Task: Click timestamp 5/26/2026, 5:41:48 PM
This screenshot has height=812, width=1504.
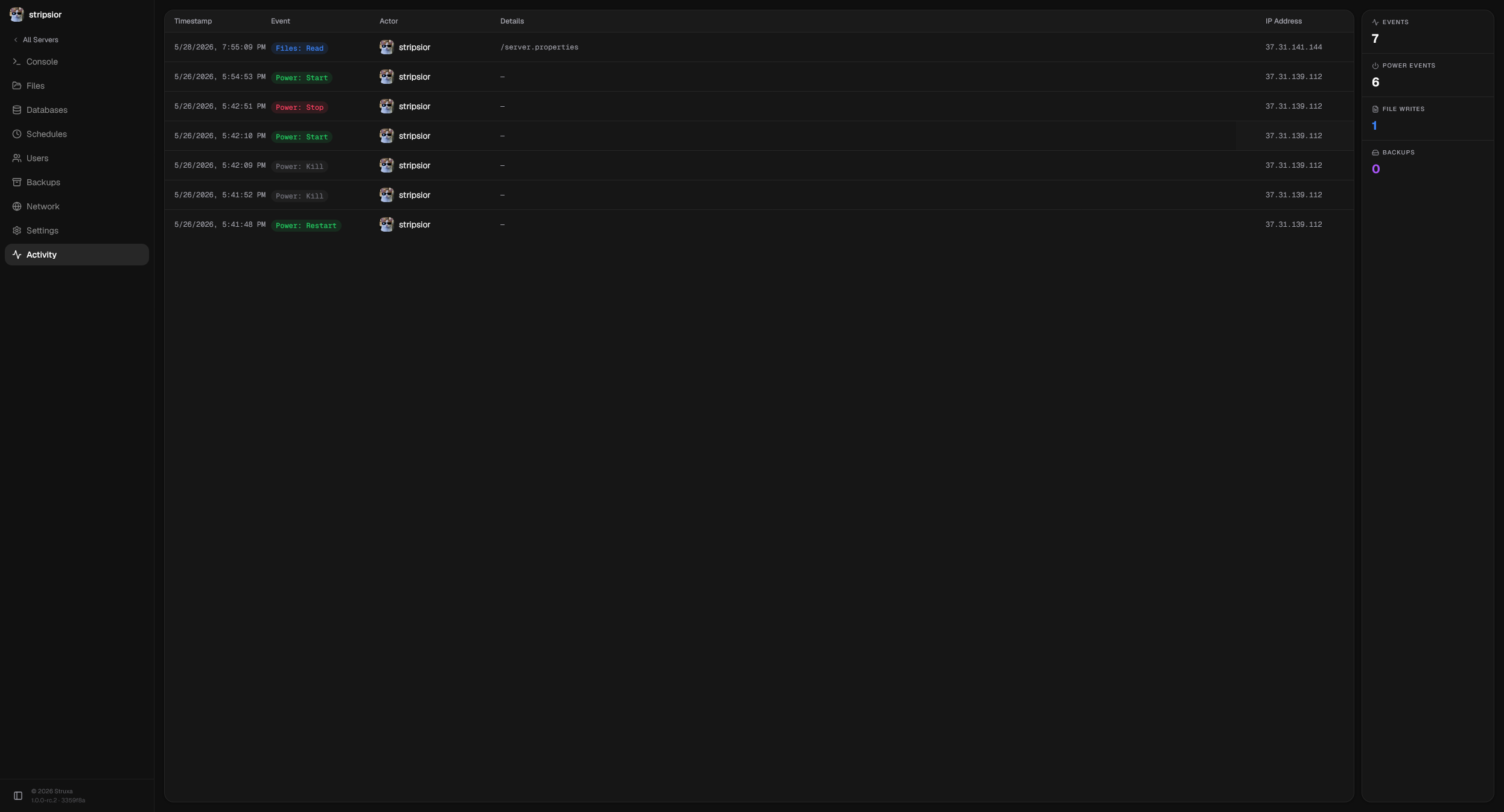Action: [220, 224]
